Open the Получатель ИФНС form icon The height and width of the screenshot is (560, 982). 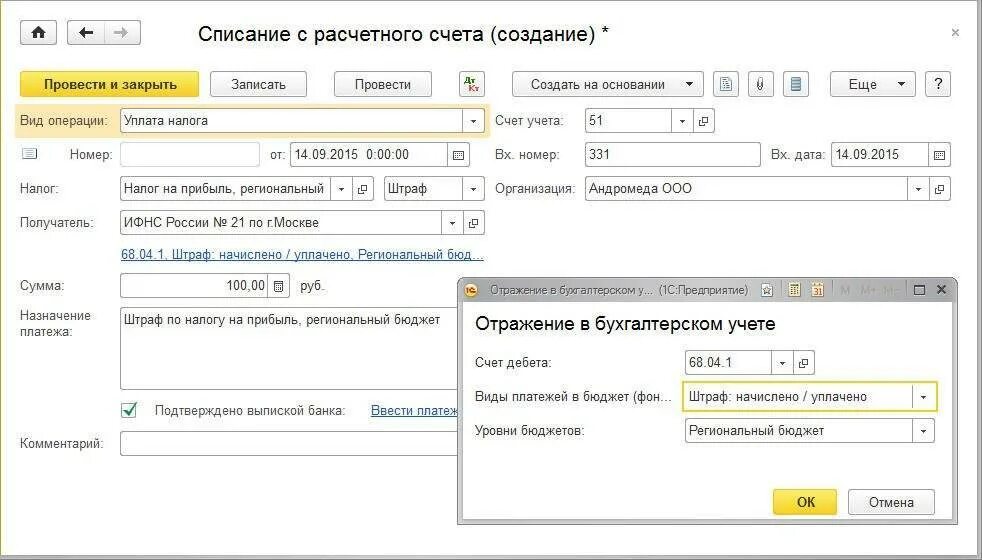(x=473, y=222)
